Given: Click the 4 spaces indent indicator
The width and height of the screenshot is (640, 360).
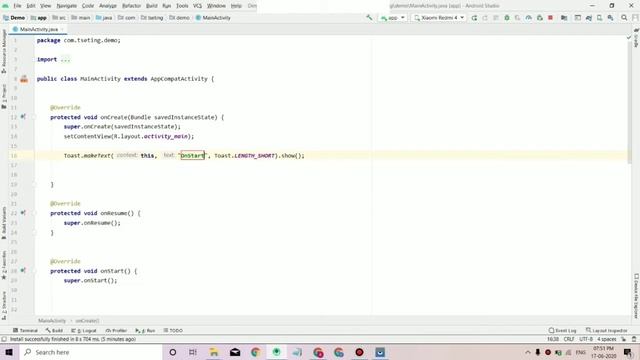Looking at the screenshot, I should (607, 339).
